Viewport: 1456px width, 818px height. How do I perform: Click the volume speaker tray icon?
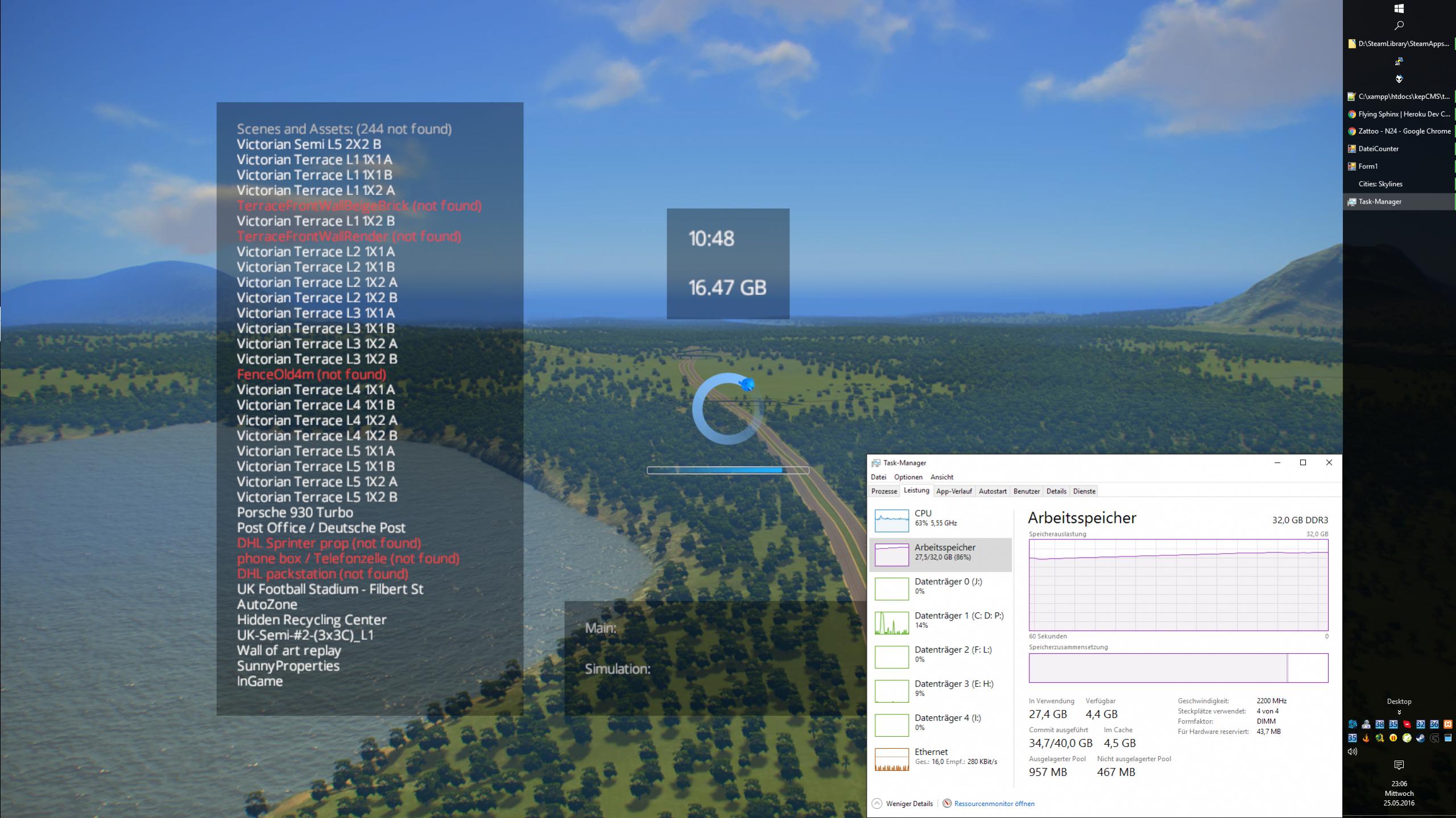[x=1352, y=751]
